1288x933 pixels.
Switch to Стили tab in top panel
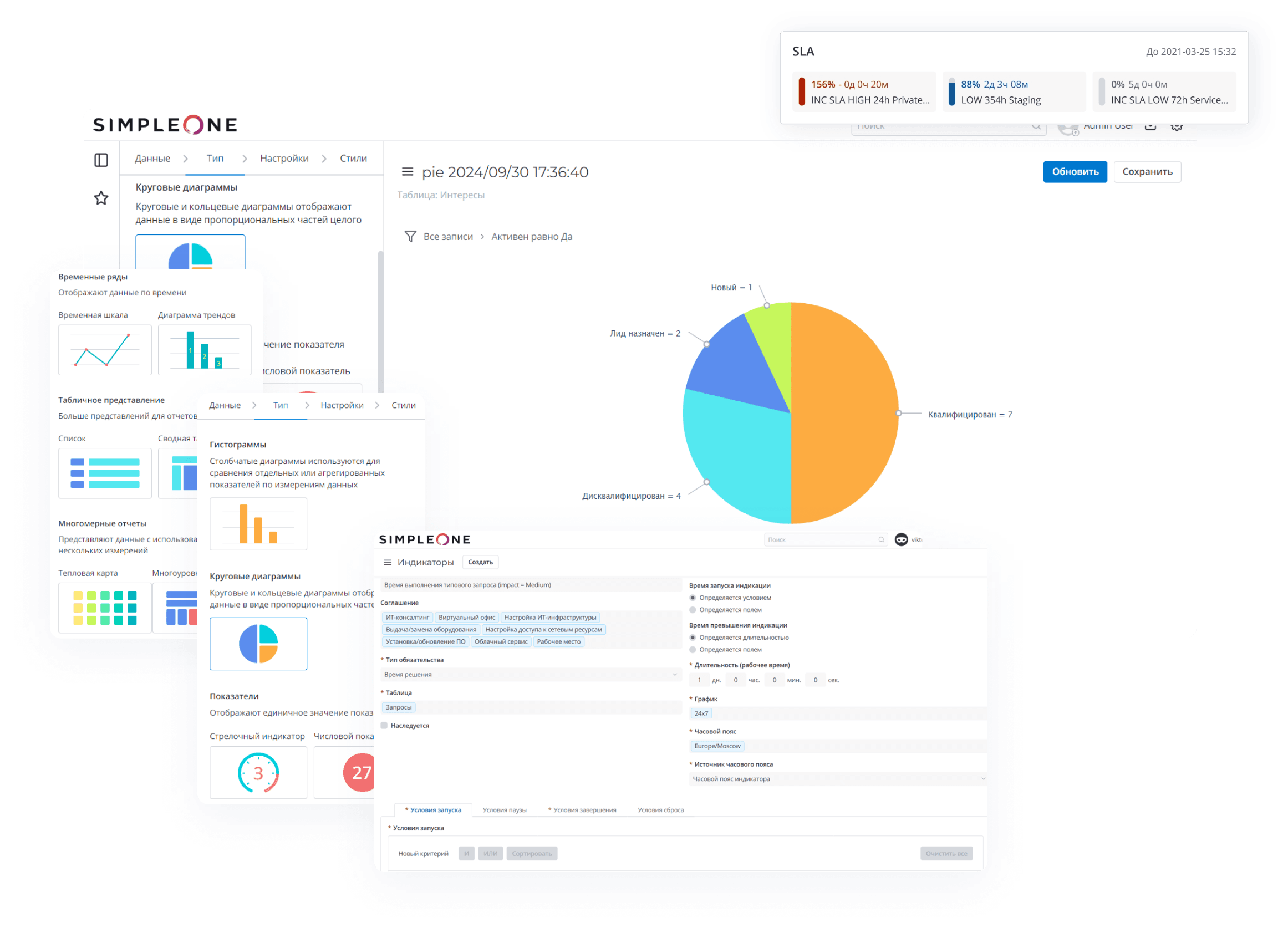(x=353, y=159)
